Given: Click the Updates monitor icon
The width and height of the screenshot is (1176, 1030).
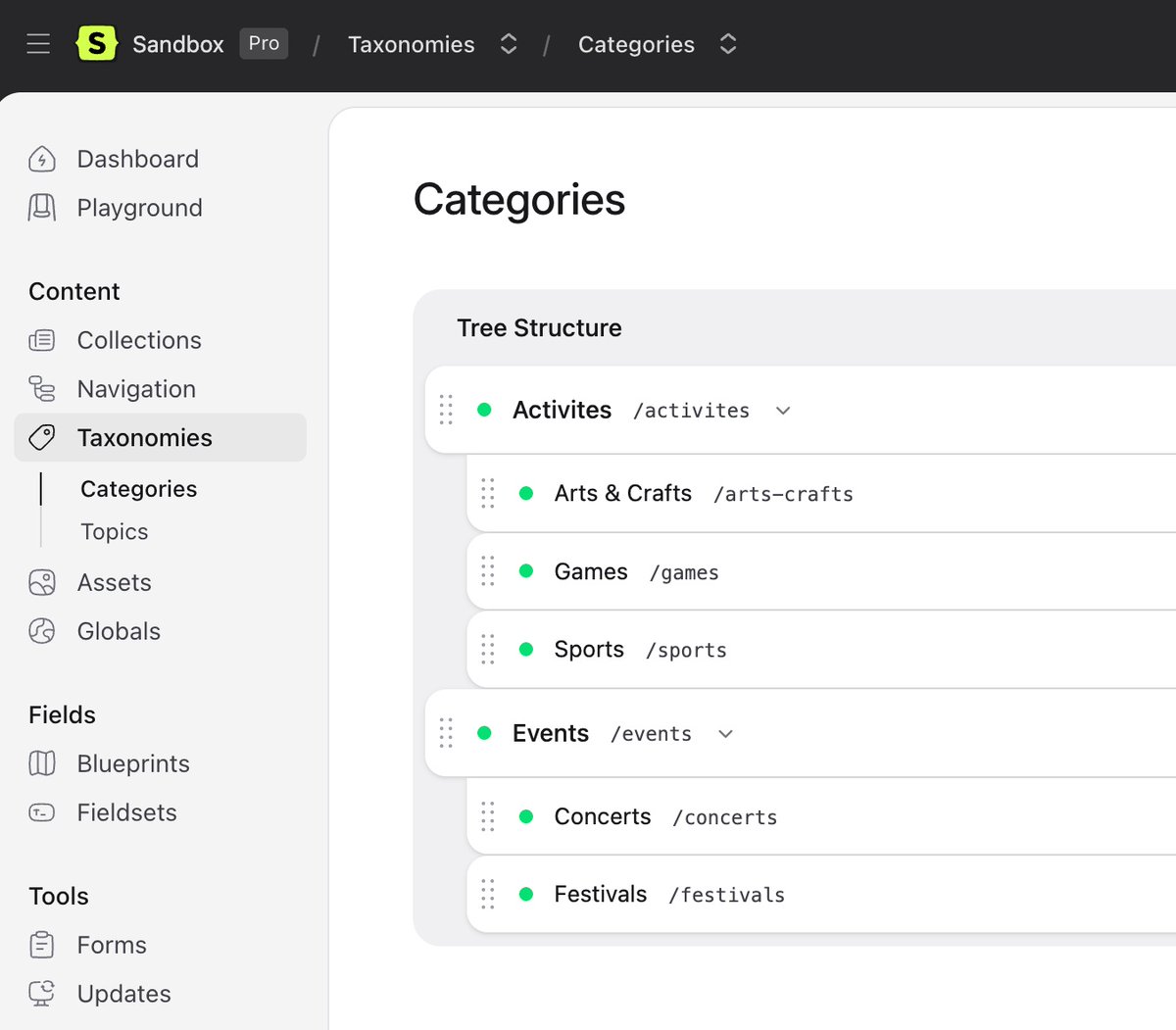Looking at the screenshot, I should [42, 994].
